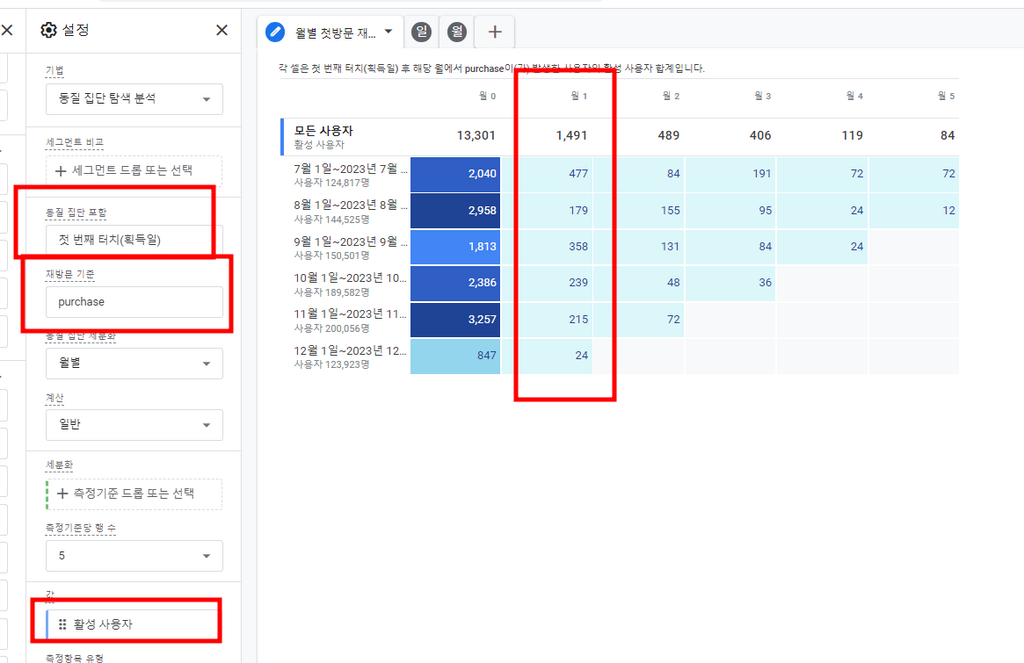Click the total 13,301 cell
The width and height of the screenshot is (1024, 663).
(x=476, y=136)
